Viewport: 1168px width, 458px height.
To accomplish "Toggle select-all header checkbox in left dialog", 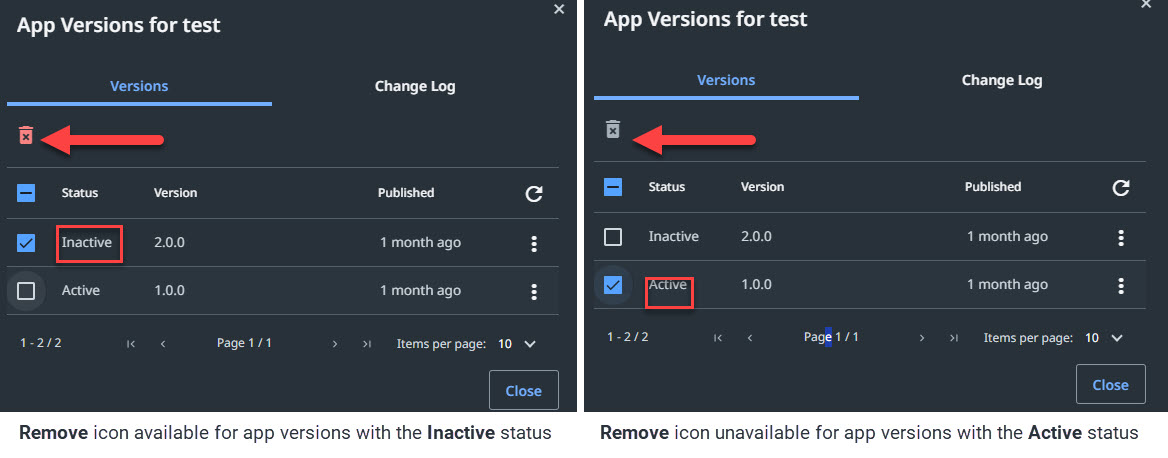I will (27, 193).
